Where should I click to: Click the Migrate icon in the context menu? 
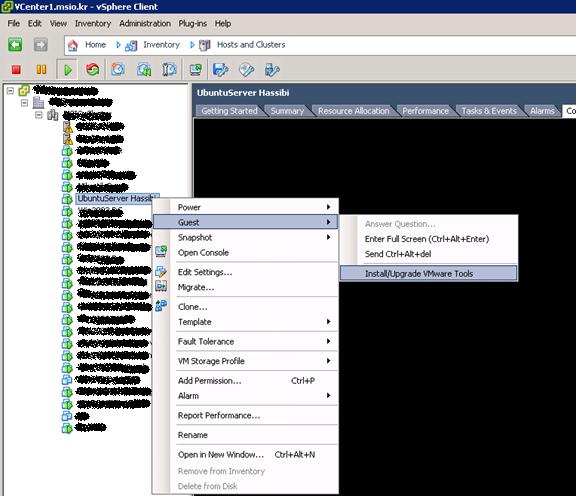[161, 286]
